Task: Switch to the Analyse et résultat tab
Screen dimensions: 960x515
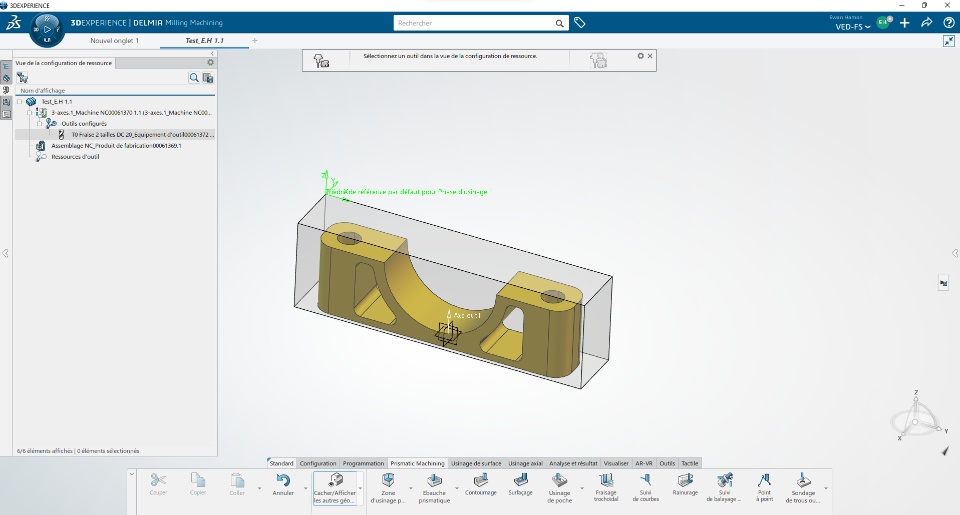Action: click(x=573, y=463)
